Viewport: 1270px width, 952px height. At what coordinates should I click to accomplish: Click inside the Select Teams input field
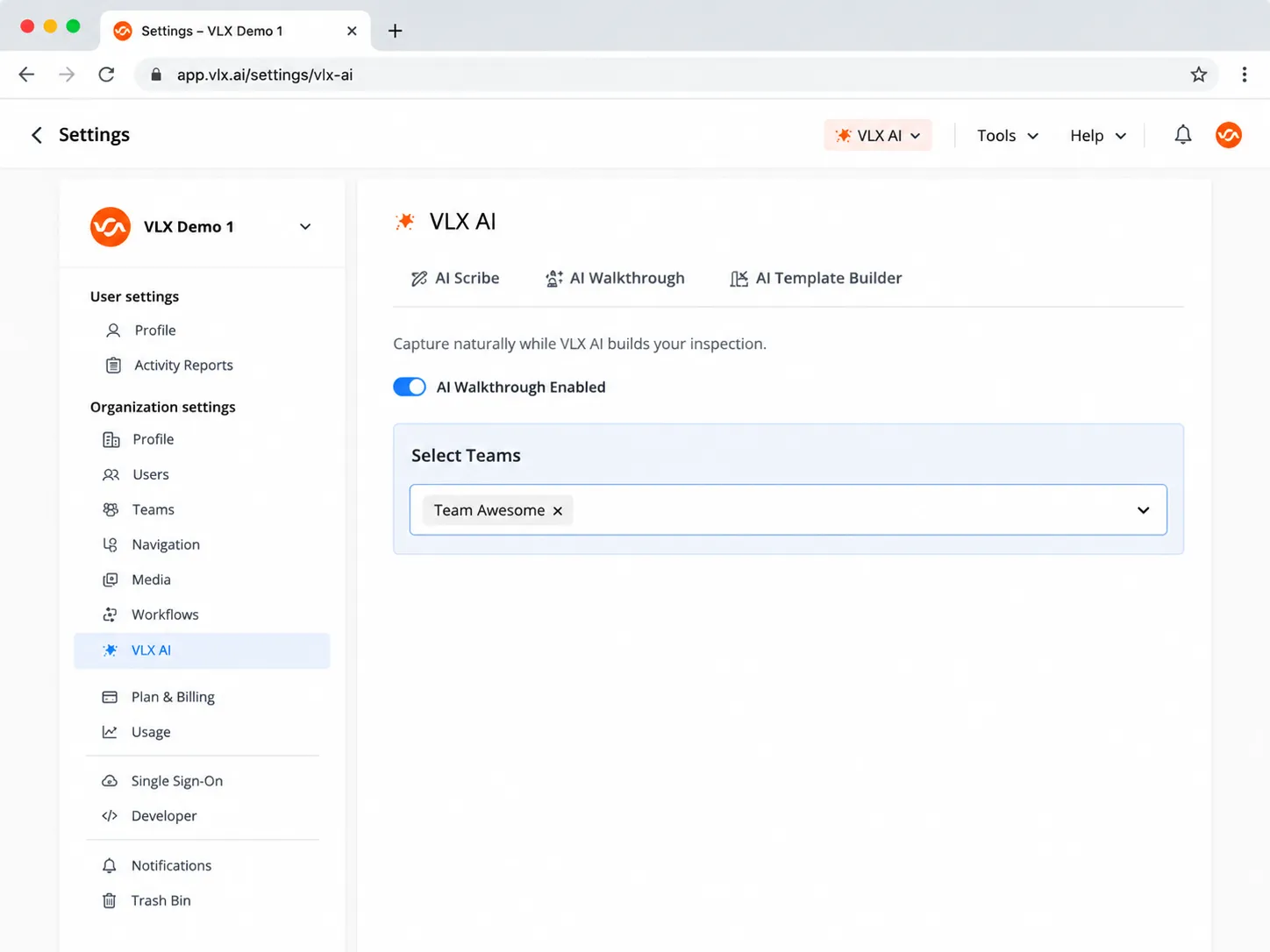click(788, 510)
